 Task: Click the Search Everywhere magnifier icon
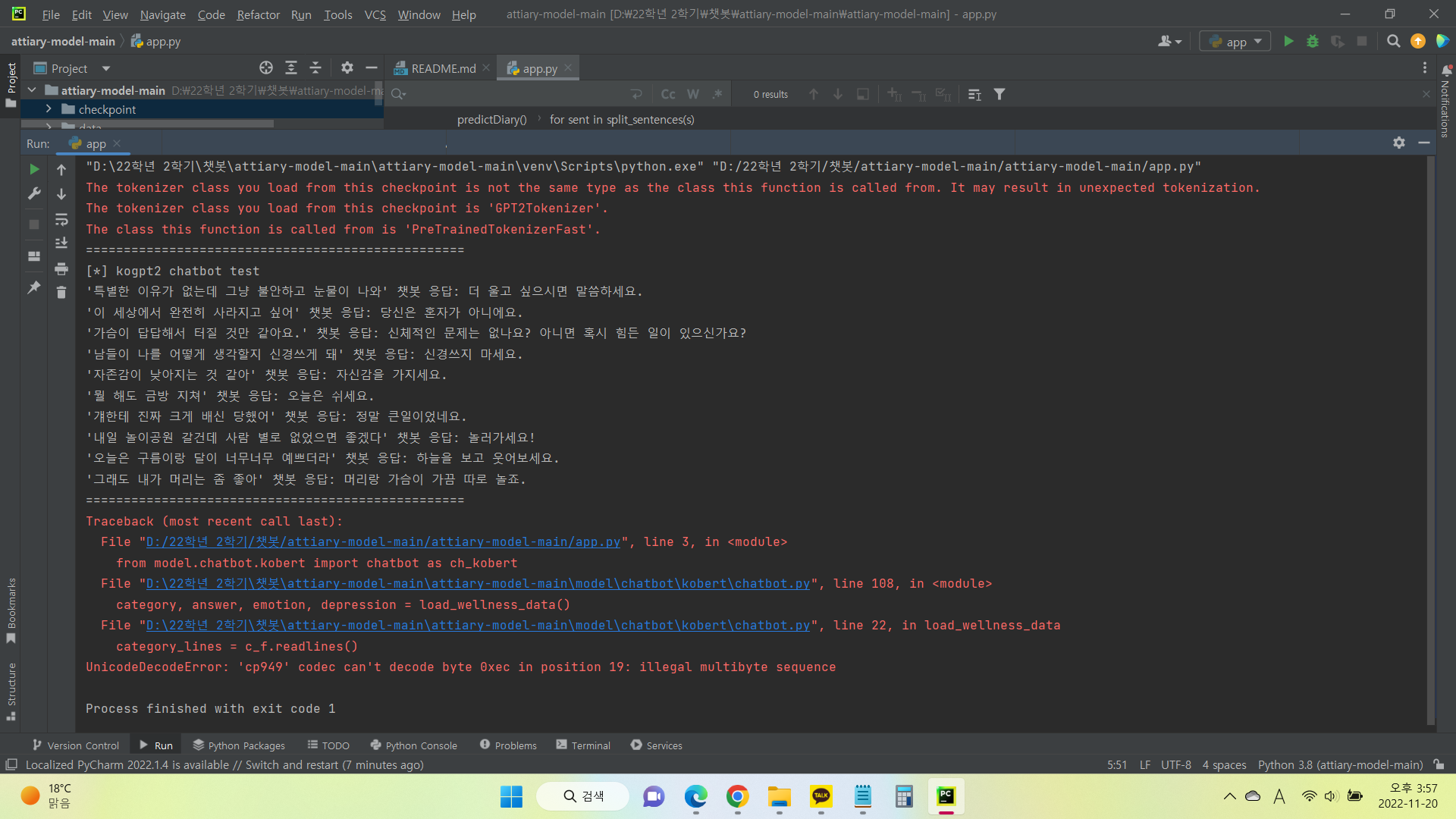[x=1393, y=42]
